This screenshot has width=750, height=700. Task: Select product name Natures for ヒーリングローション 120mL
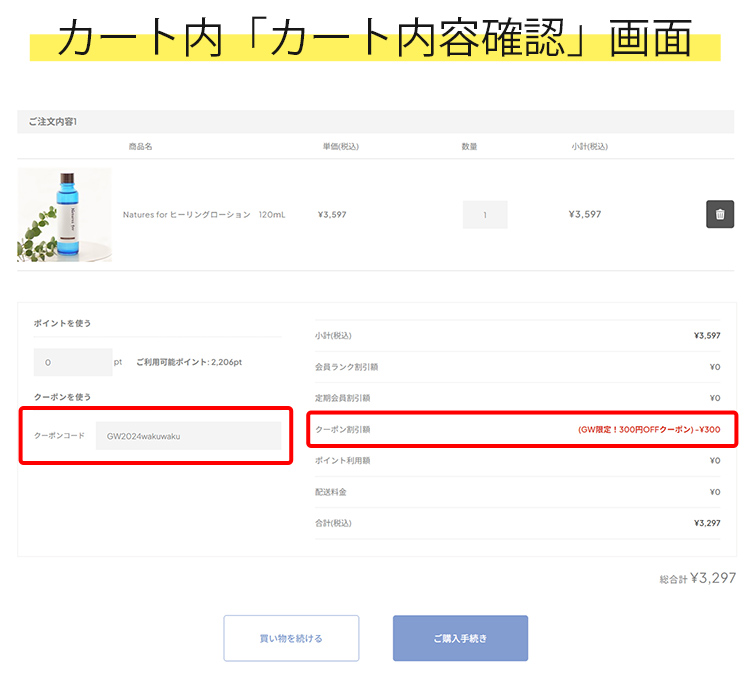(x=204, y=215)
